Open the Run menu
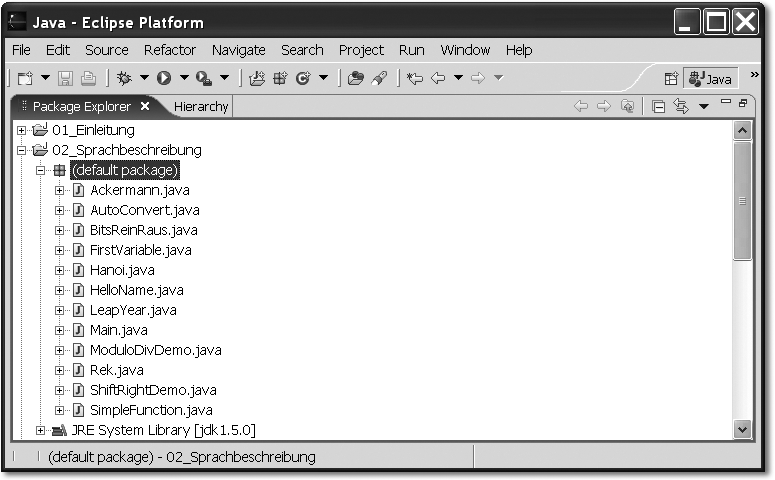775x480 pixels. 412,50
